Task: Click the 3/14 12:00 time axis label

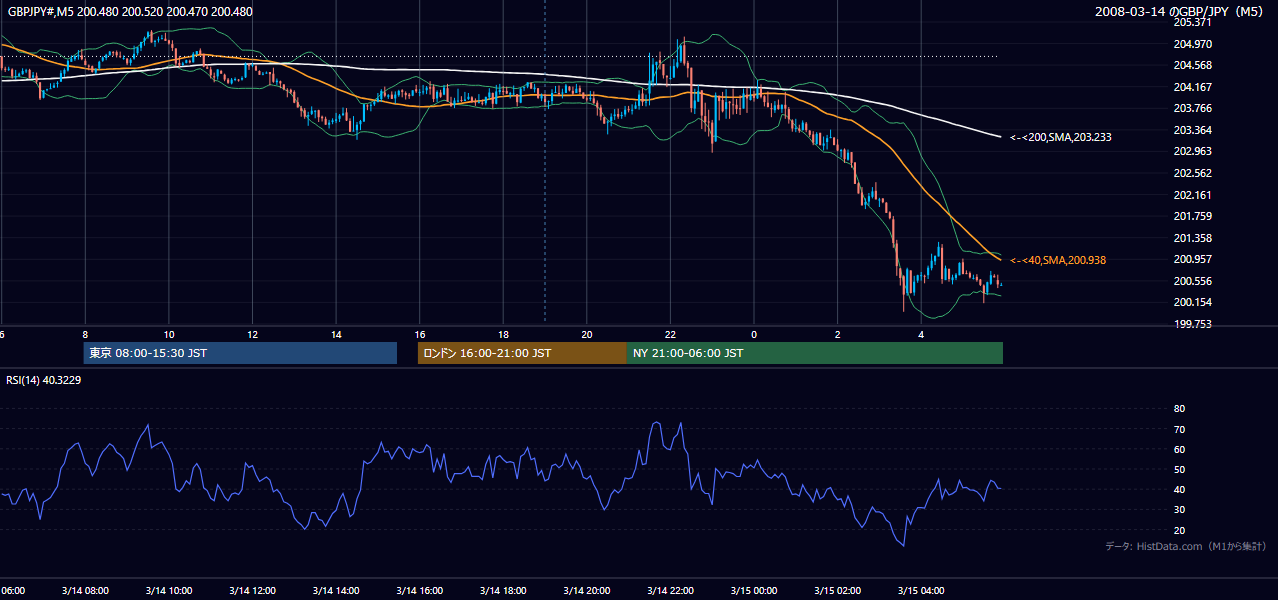Action: (252, 591)
